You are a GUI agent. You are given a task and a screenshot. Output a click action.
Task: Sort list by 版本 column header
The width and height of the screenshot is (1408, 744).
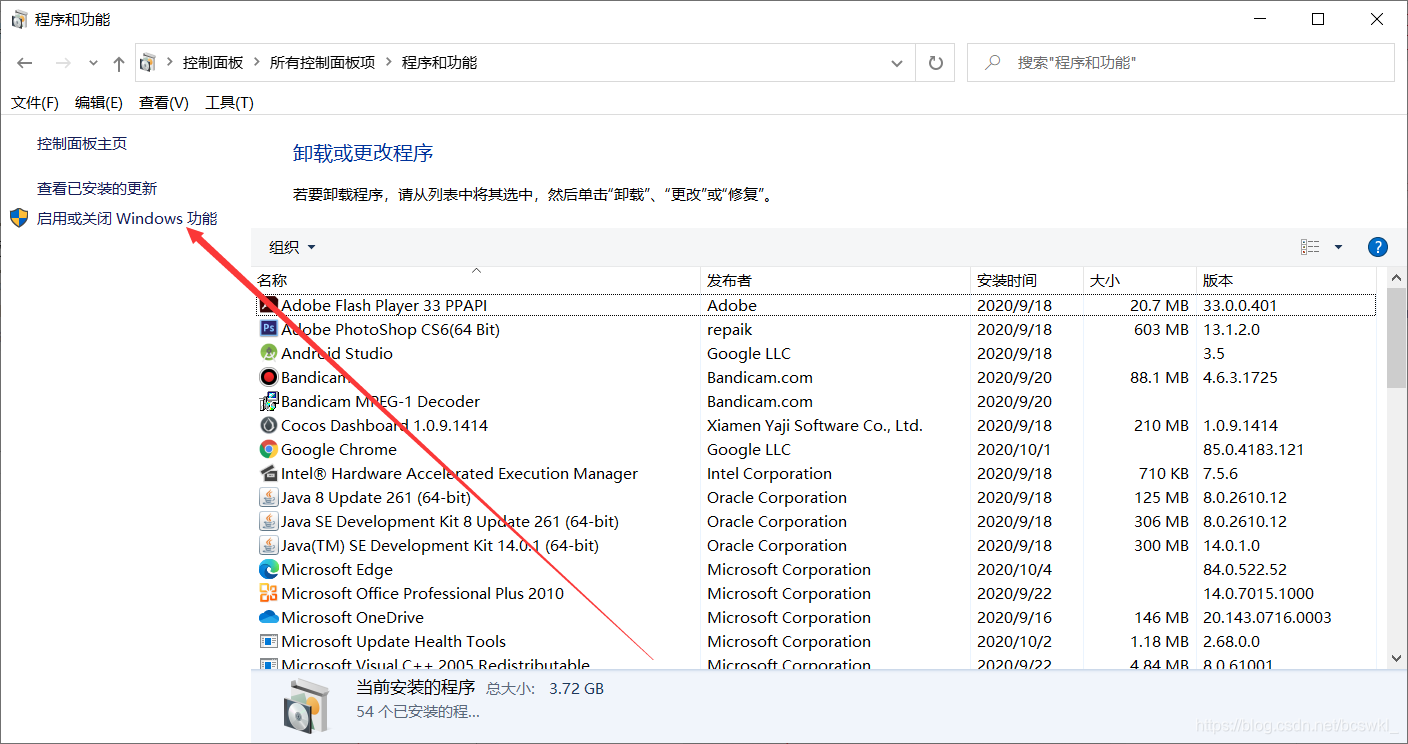(1286, 280)
